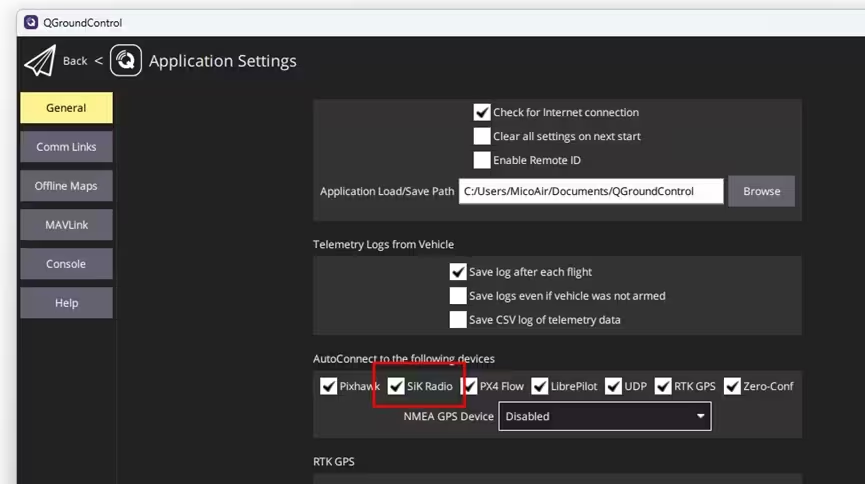
Task: Click the paper plane Back icon
Action: click(40, 61)
